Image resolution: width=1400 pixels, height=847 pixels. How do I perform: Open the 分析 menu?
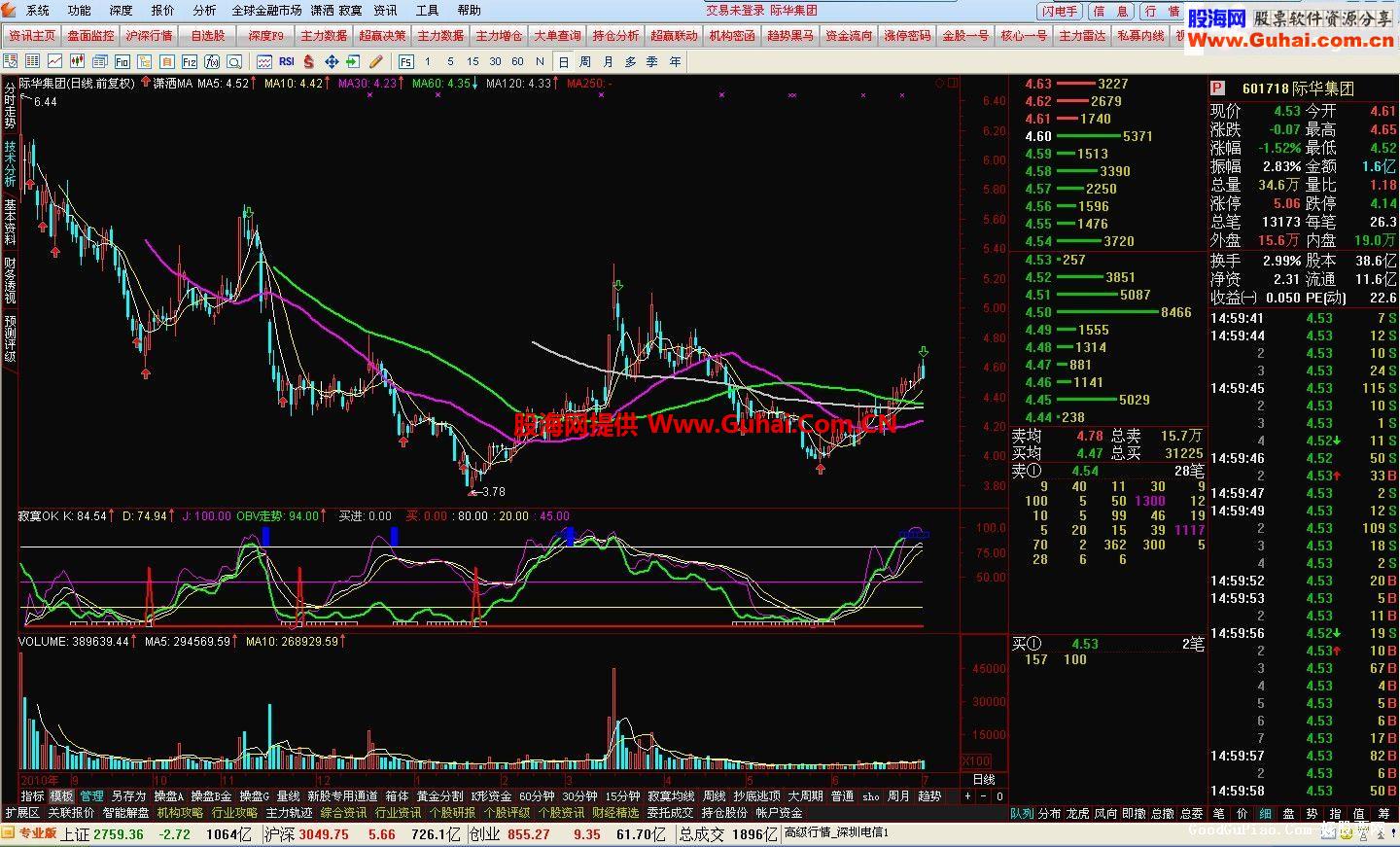point(204,10)
